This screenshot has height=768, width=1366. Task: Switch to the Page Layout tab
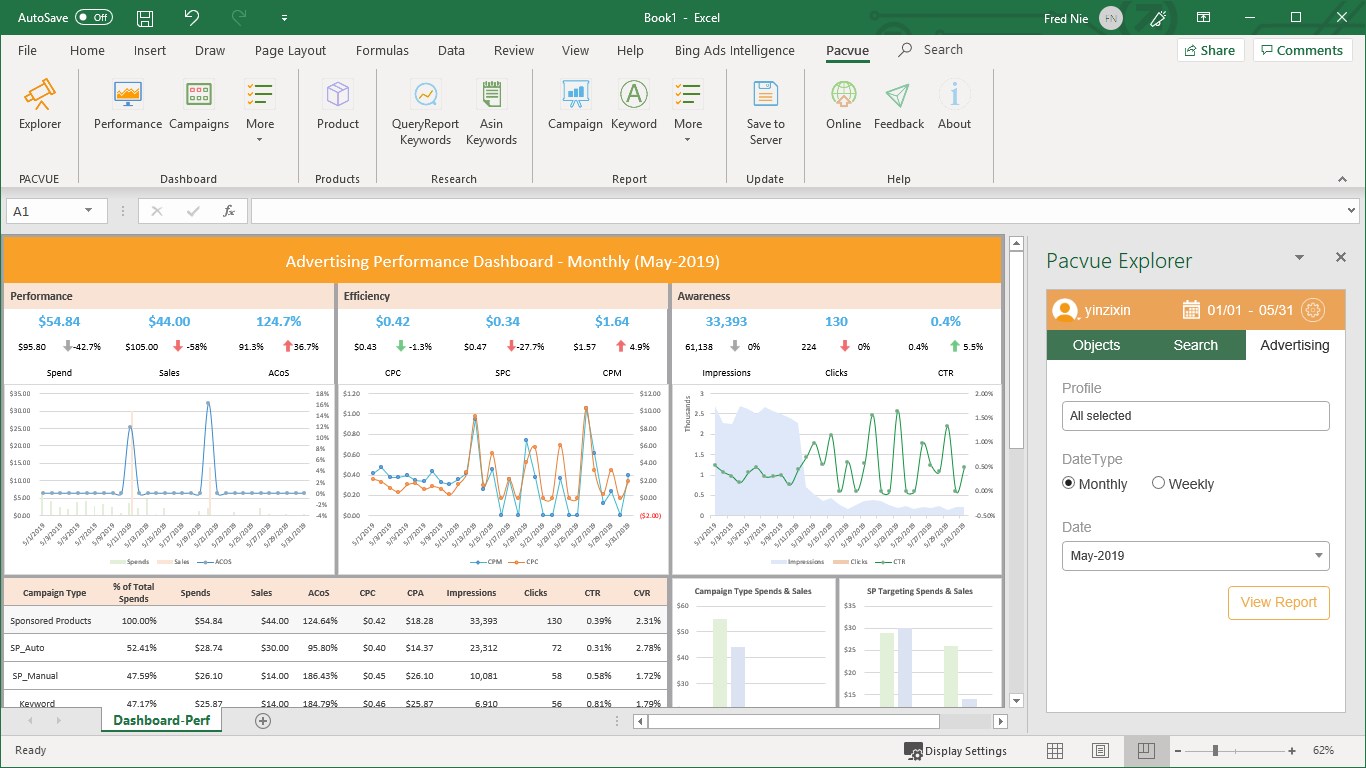pos(290,51)
